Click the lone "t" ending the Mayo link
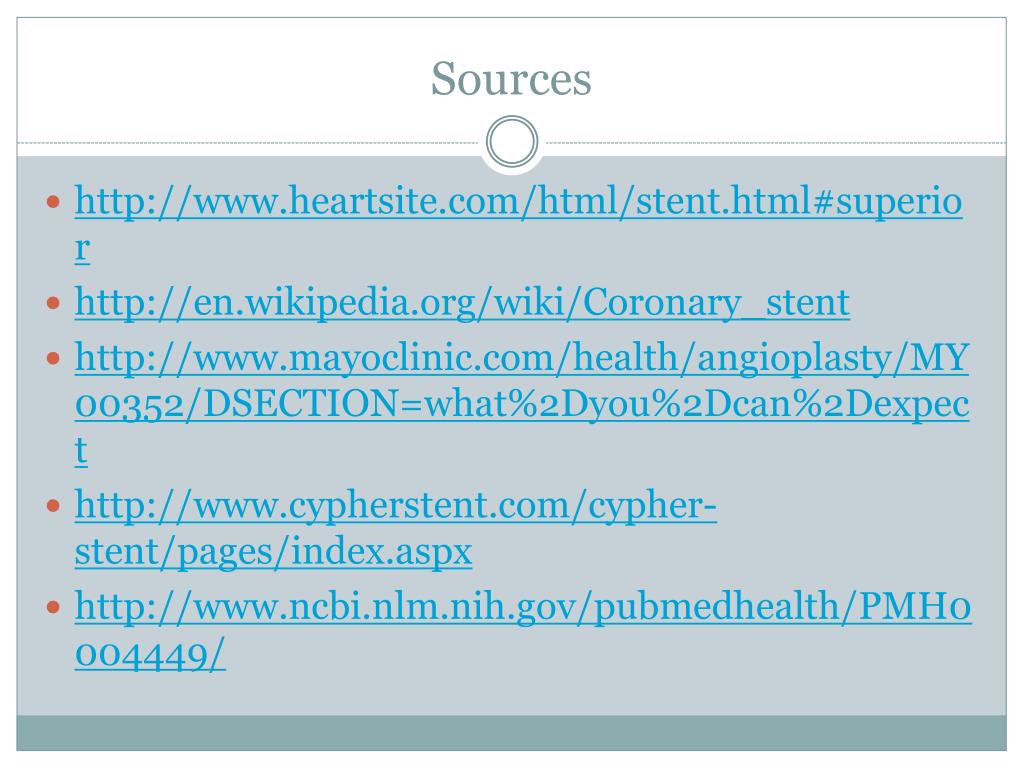This screenshot has width=1024, height=768. coord(81,451)
